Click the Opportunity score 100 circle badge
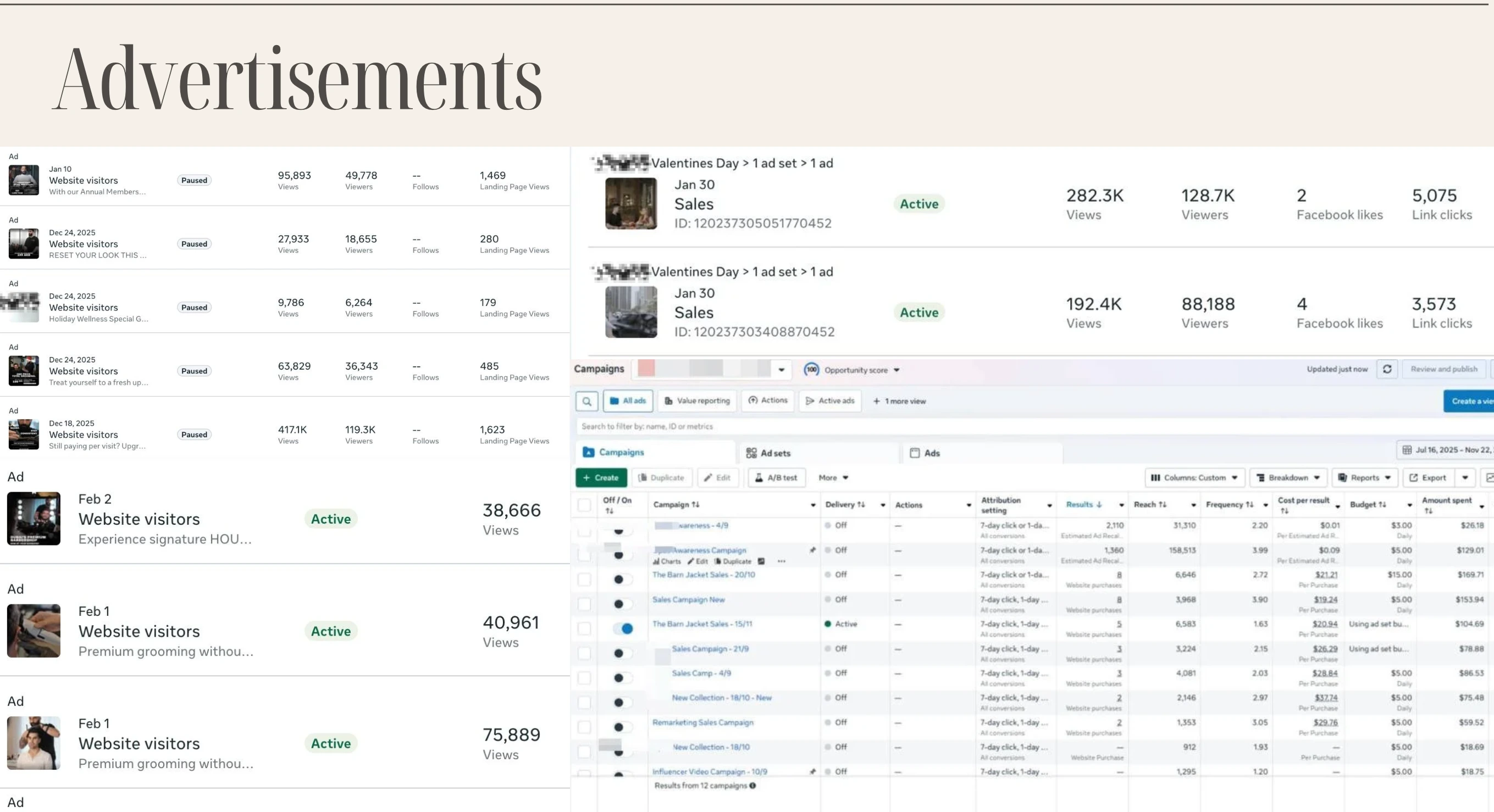 [x=811, y=370]
